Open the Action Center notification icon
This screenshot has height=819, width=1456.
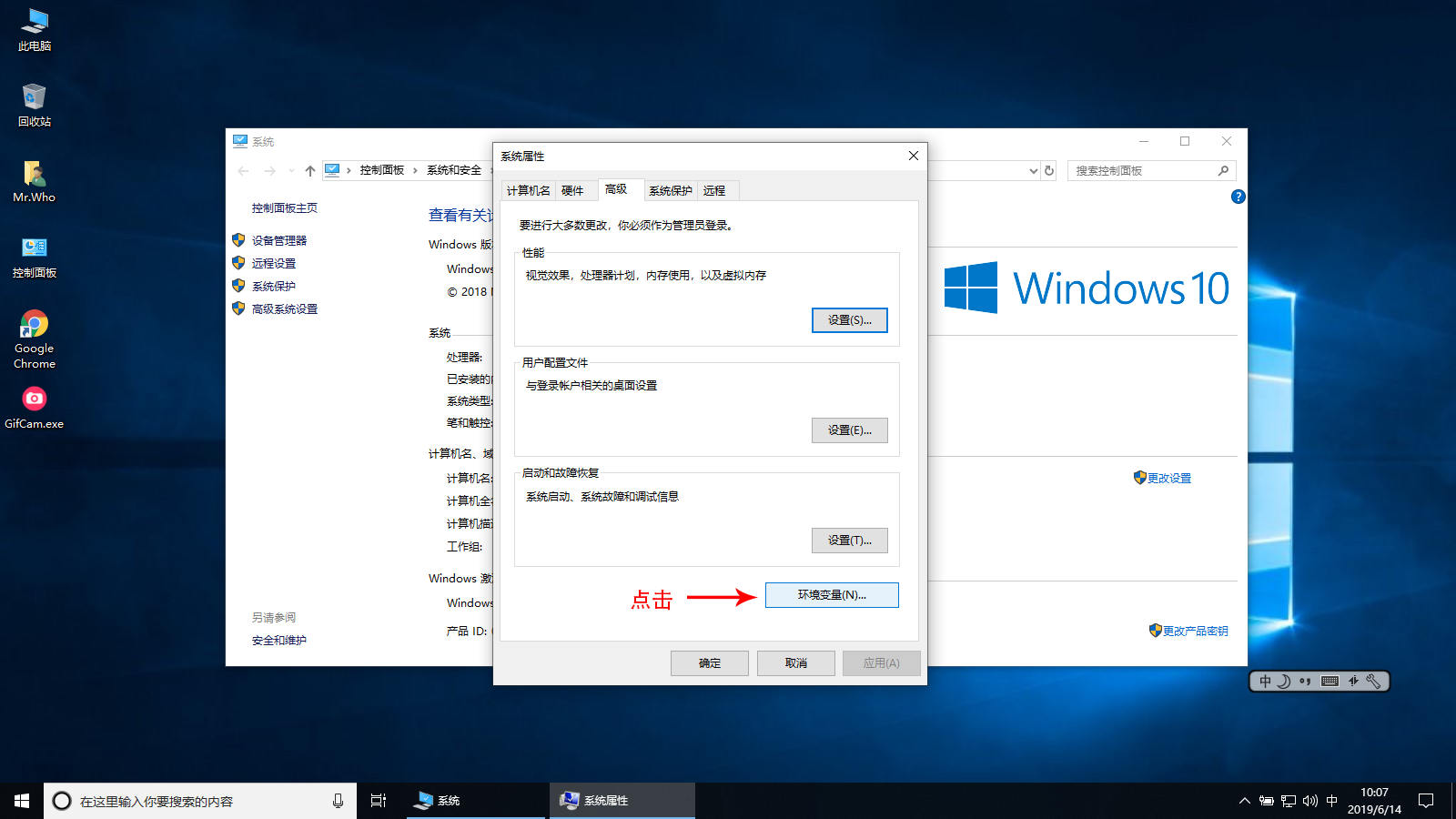point(1426,801)
